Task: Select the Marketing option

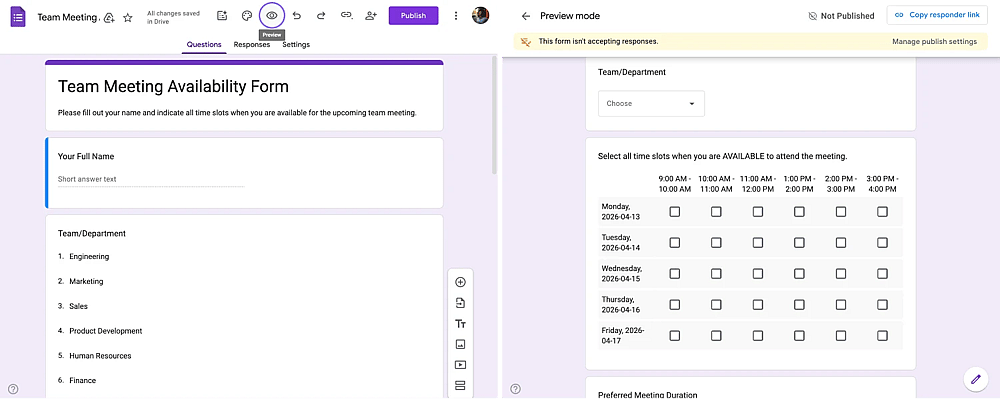Action: 86,281
